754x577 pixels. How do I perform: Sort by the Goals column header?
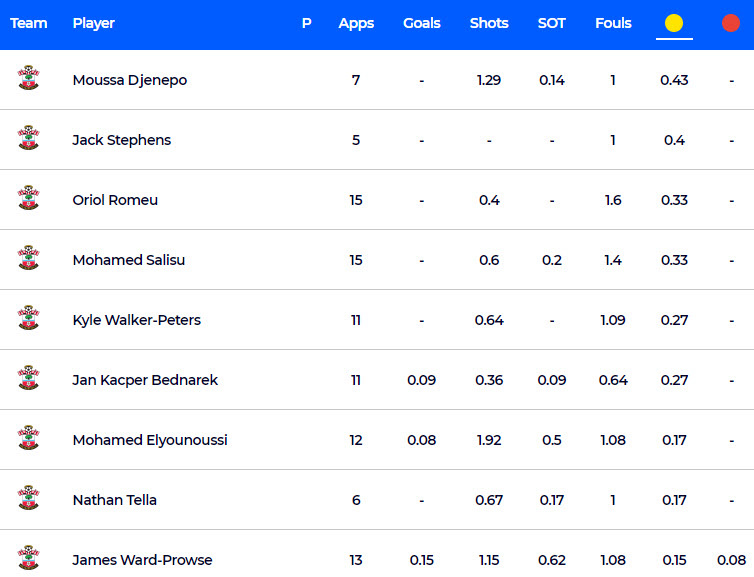(x=421, y=23)
